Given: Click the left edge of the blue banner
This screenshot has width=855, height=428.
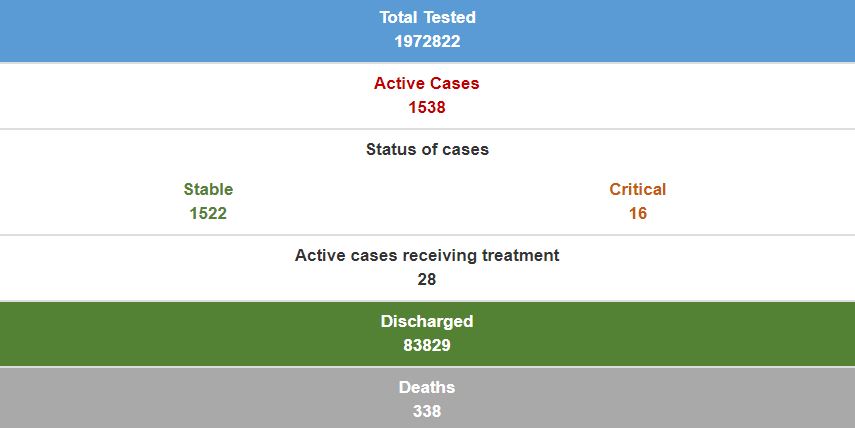Looking at the screenshot, I should coord(8,30).
